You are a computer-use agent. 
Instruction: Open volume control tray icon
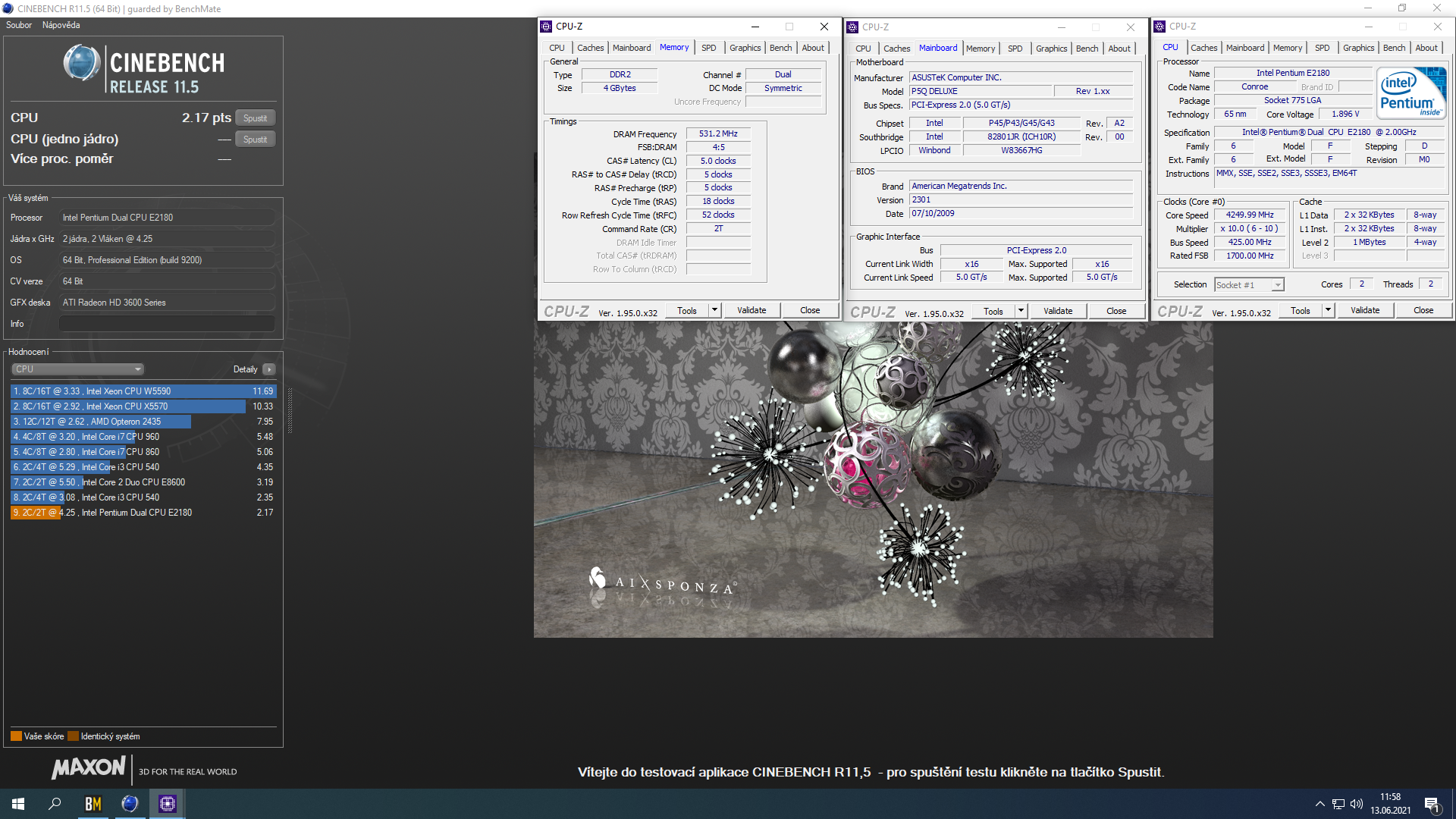(1357, 804)
